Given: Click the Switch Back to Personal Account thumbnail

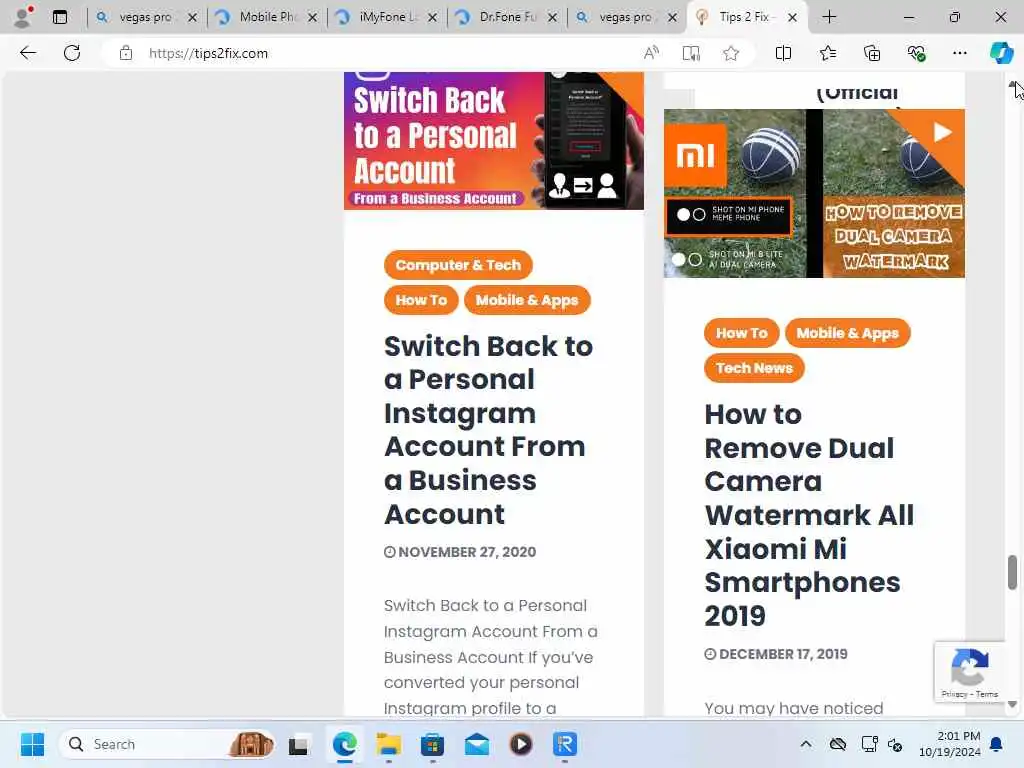Looking at the screenshot, I should click(x=494, y=140).
